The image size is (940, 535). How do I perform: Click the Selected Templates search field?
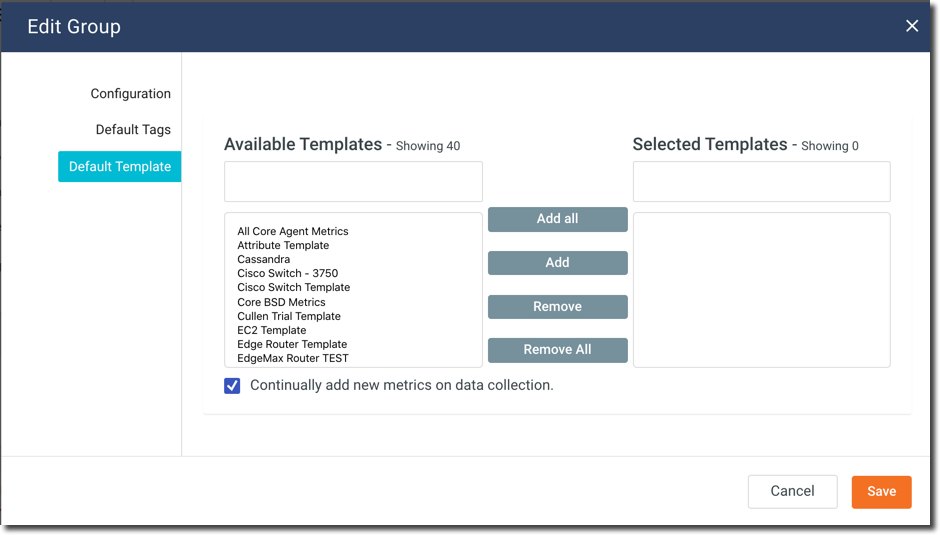pyautogui.click(x=761, y=182)
